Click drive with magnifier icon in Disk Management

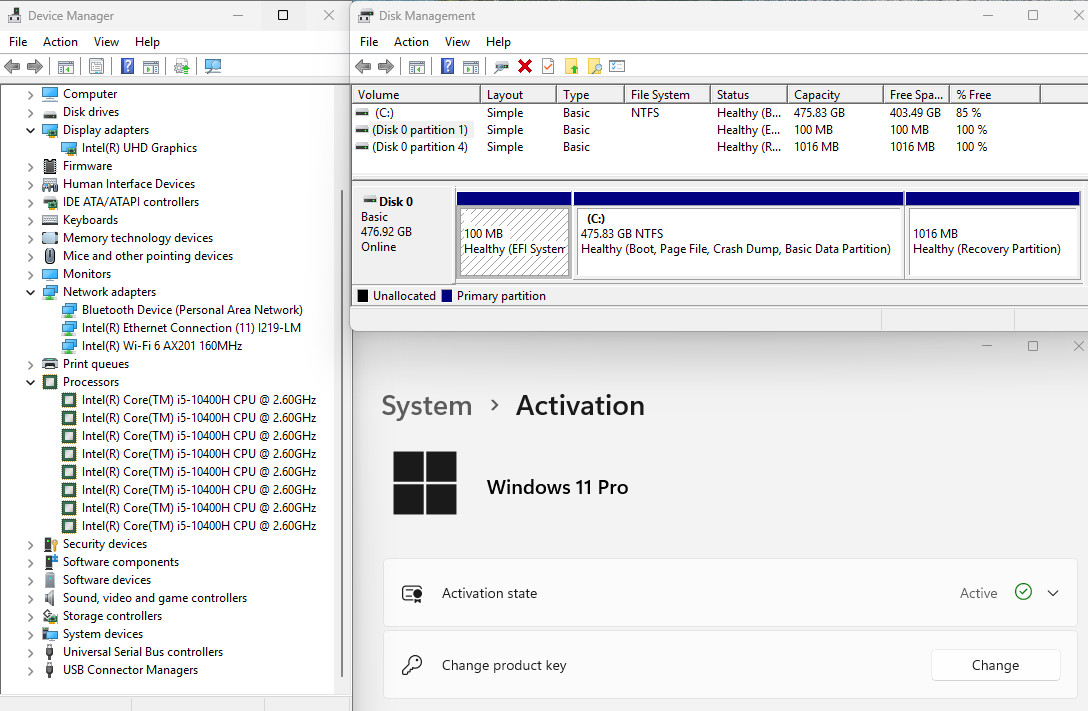tap(502, 67)
